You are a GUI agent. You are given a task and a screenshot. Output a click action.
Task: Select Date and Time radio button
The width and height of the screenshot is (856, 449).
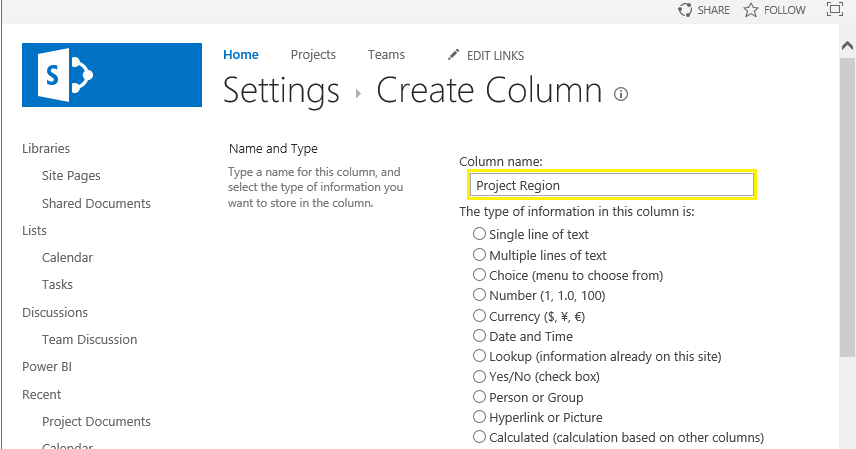[479, 336]
